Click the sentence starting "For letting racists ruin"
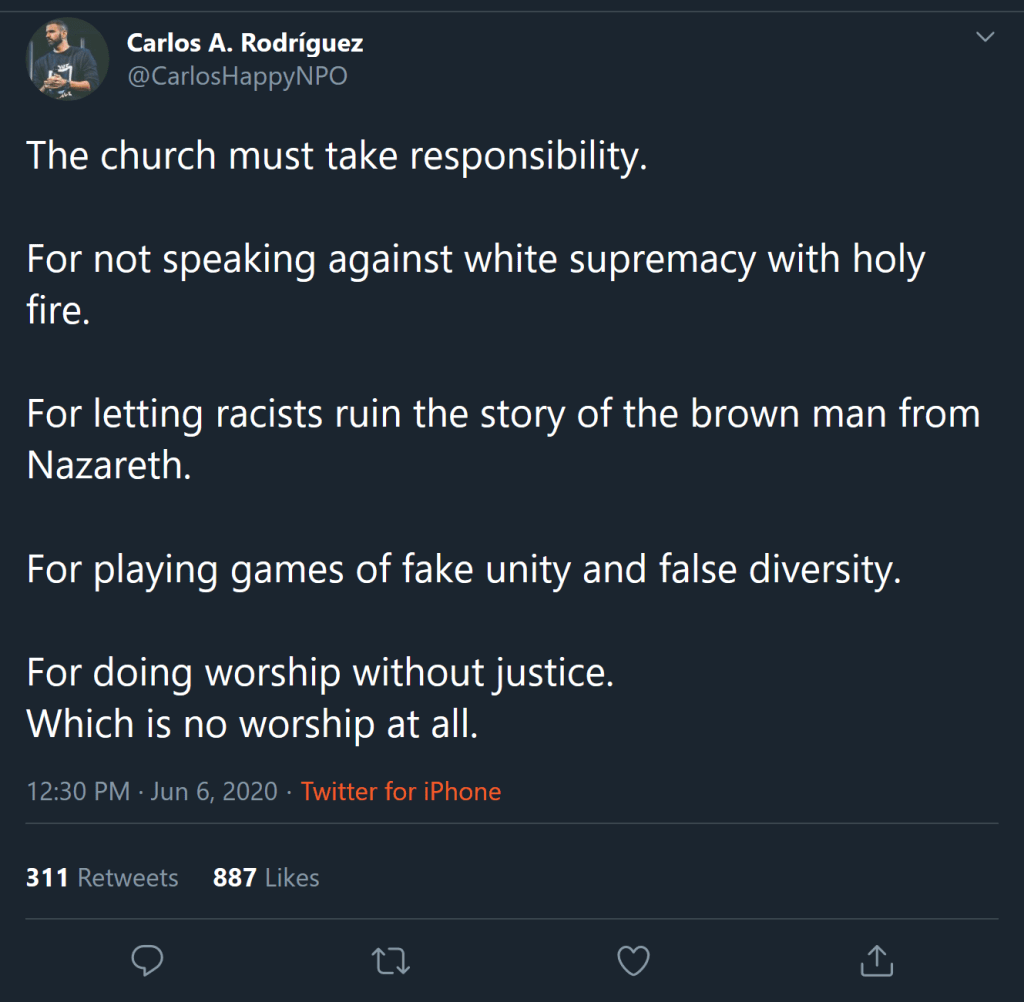1024x1002 pixels. pyautogui.click(x=503, y=414)
